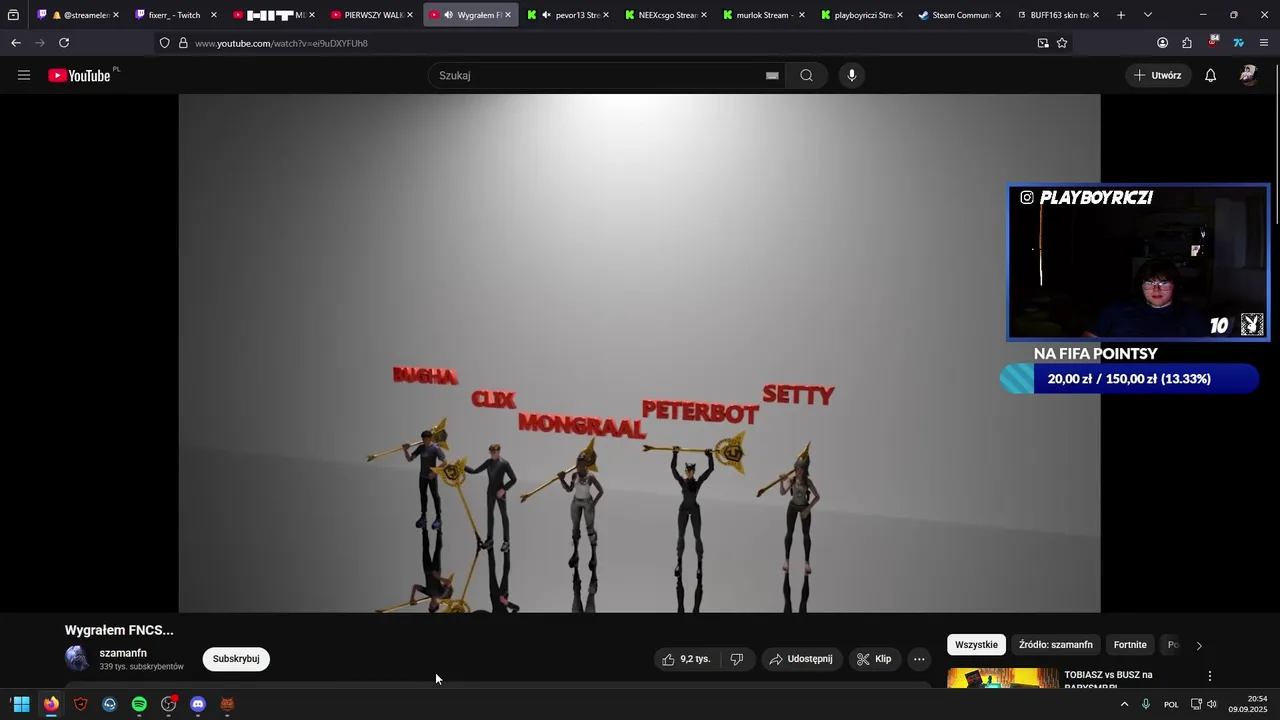The height and width of the screenshot is (720, 1280).
Task: Reload the page in browser toolbar
Action: coord(64,43)
